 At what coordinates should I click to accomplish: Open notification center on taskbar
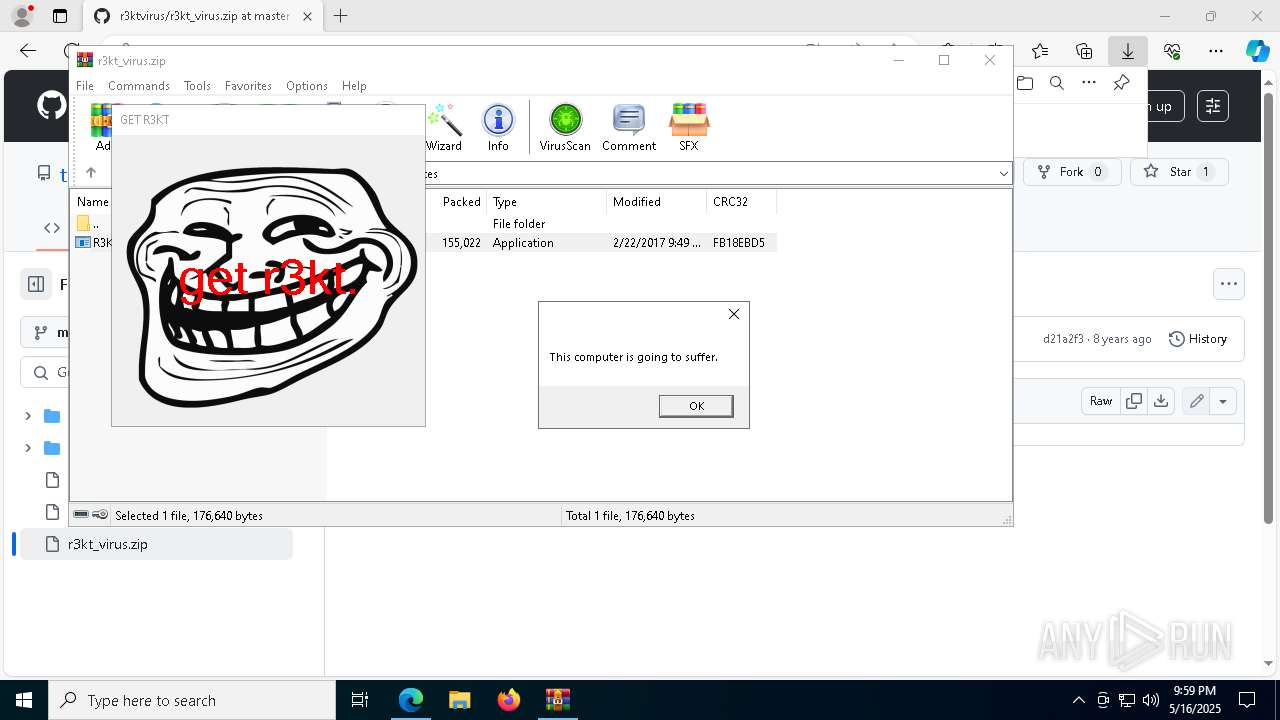pos(1247,700)
